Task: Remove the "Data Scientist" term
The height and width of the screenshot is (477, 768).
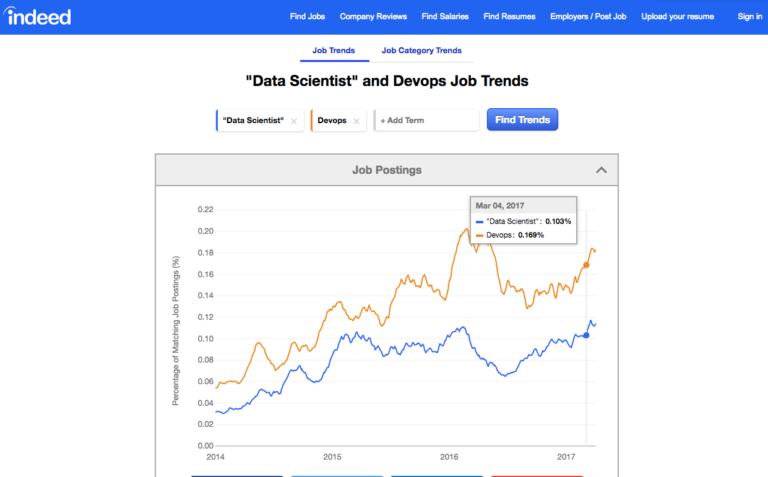Action: 294,121
